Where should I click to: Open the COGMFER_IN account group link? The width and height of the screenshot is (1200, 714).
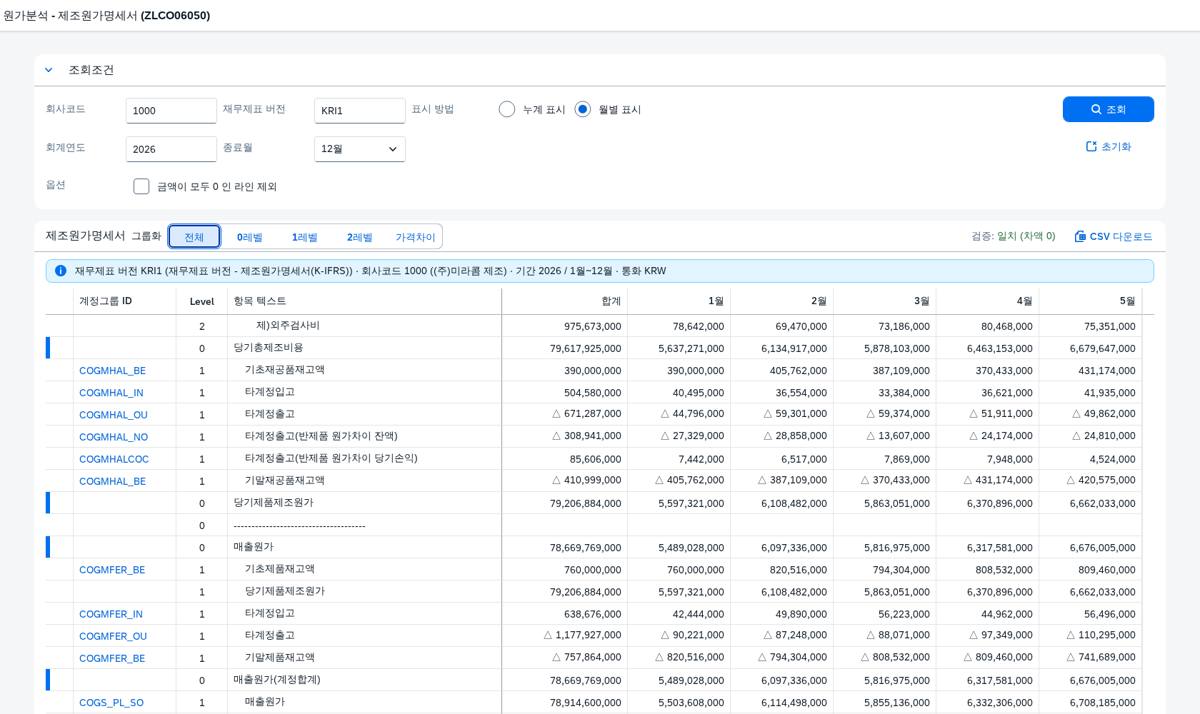[111, 614]
